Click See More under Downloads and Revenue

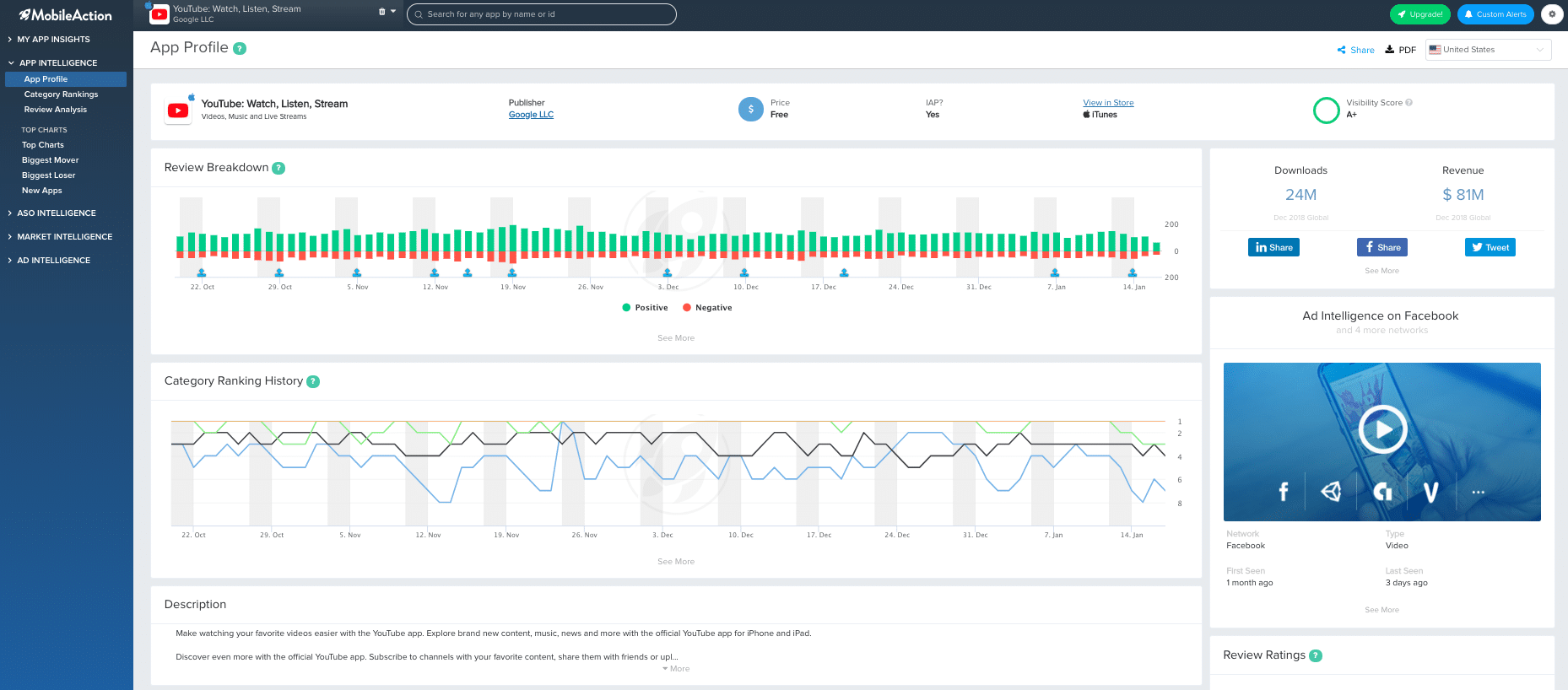tap(1382, 271)
